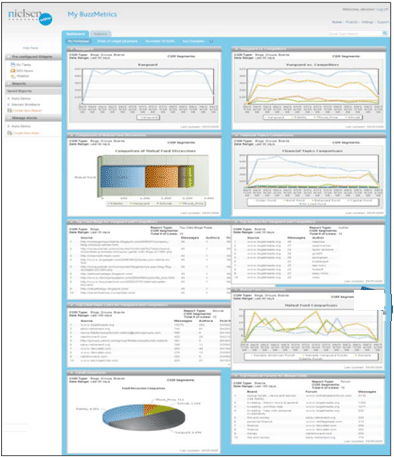
Task: Focus the quick topic search field
Action: 354,34
